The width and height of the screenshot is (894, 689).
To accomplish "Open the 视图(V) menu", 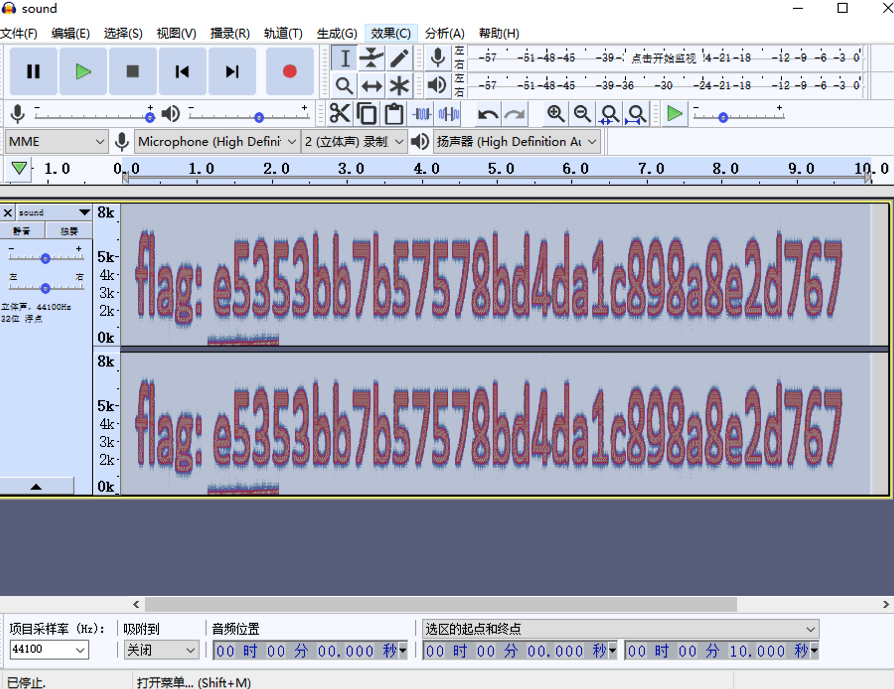I will [x=176, y=34].
